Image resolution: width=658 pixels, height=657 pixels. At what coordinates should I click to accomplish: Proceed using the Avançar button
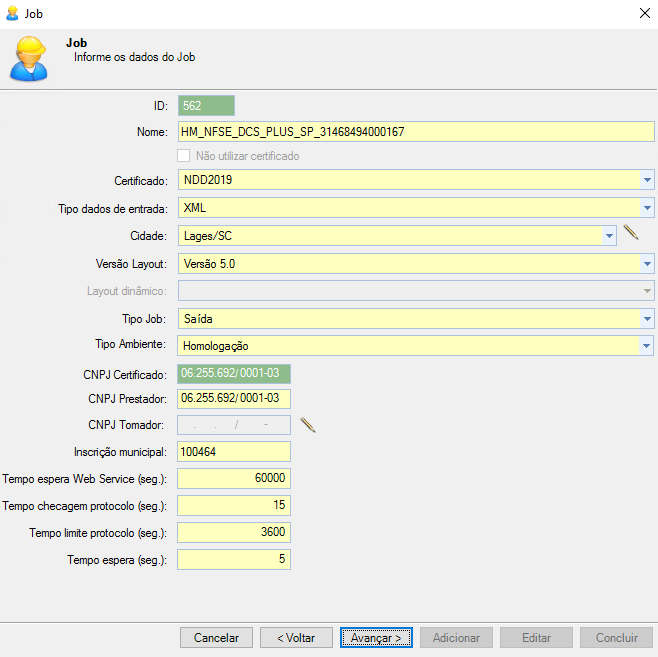376,637
